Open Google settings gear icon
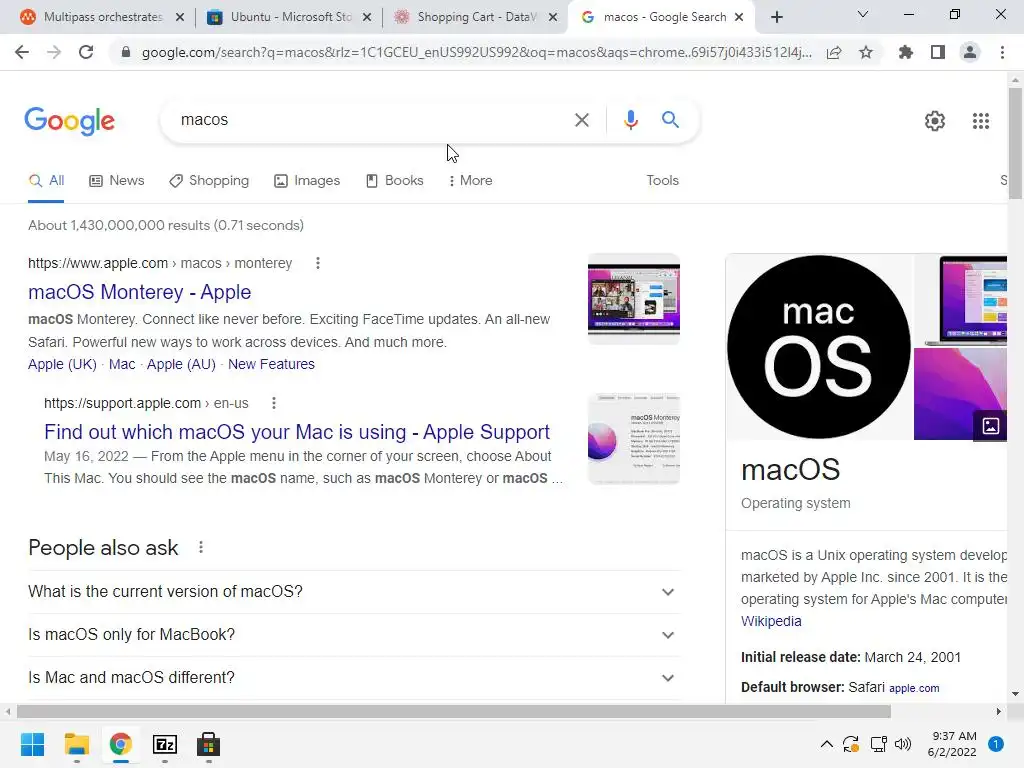Image resolution: width=1024 pixels, height=768 pixels. click(x=935, y=121)
